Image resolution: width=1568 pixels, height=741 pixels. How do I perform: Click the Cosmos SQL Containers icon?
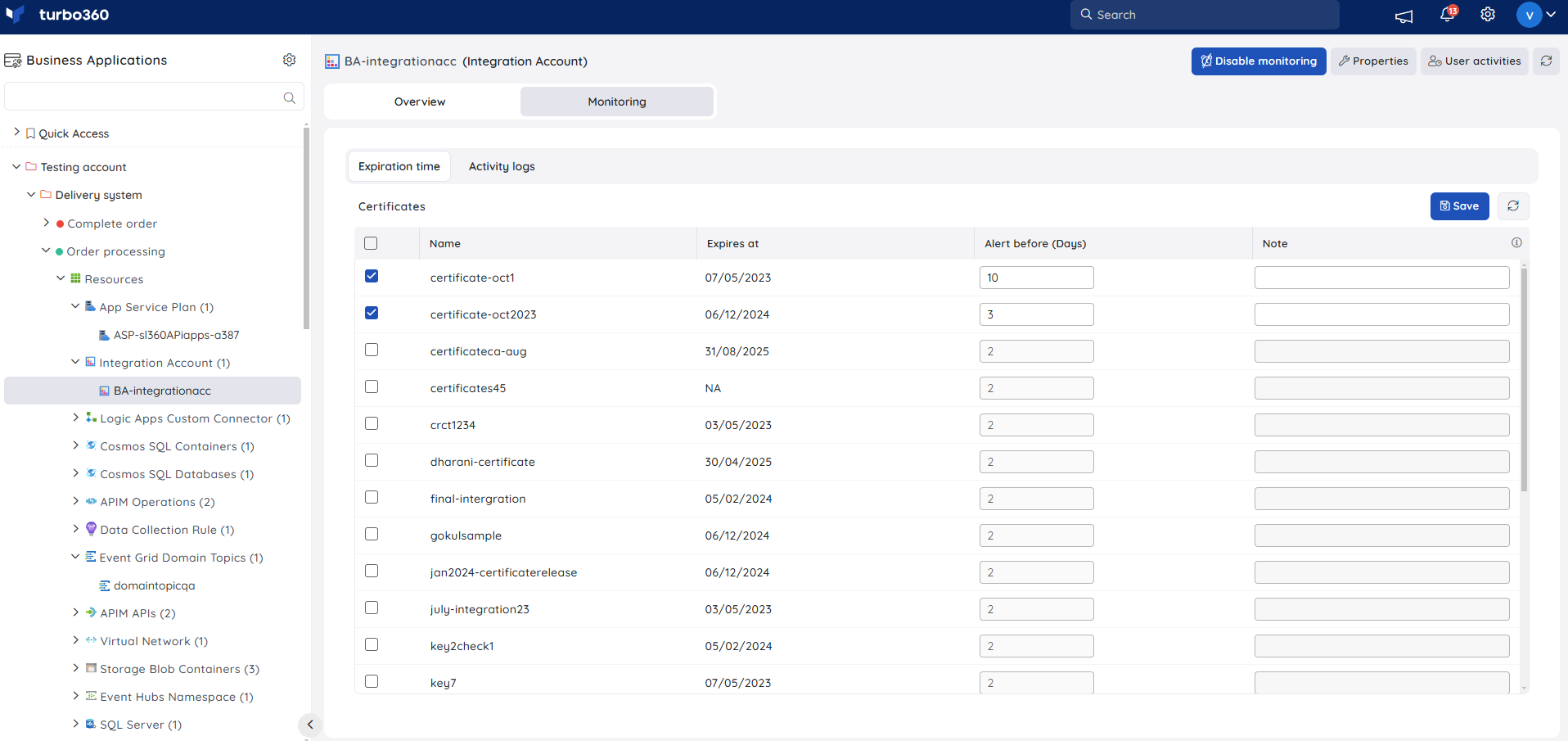click(91, 445)
